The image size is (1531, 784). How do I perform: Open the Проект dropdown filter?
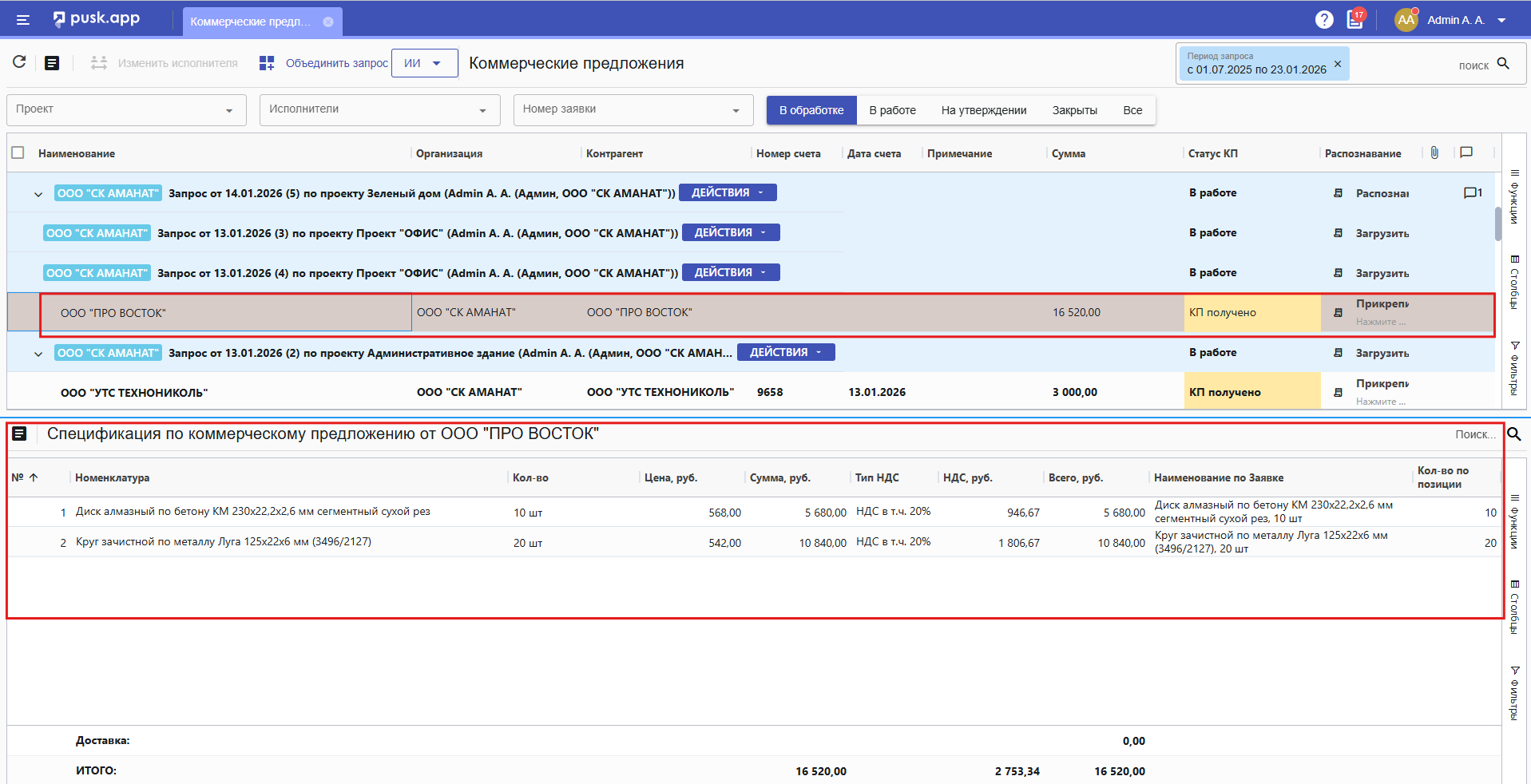(x=126, y=110)
